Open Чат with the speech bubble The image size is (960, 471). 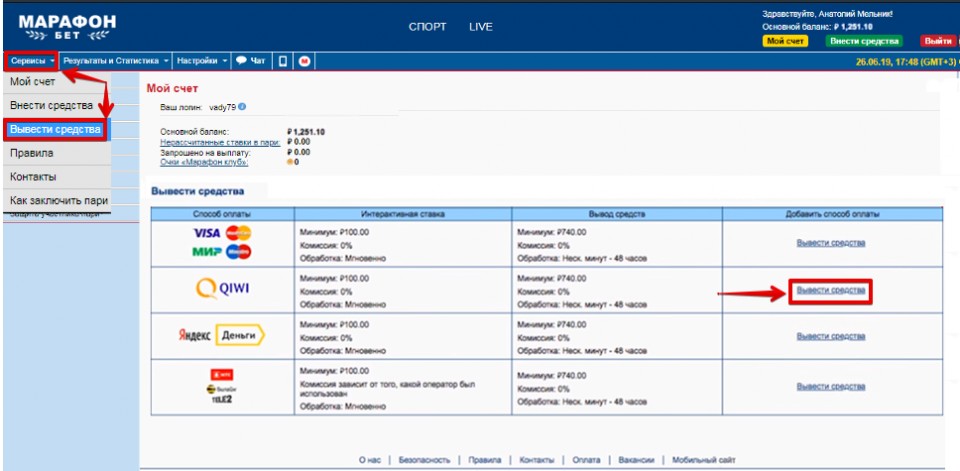pos(251,61)
